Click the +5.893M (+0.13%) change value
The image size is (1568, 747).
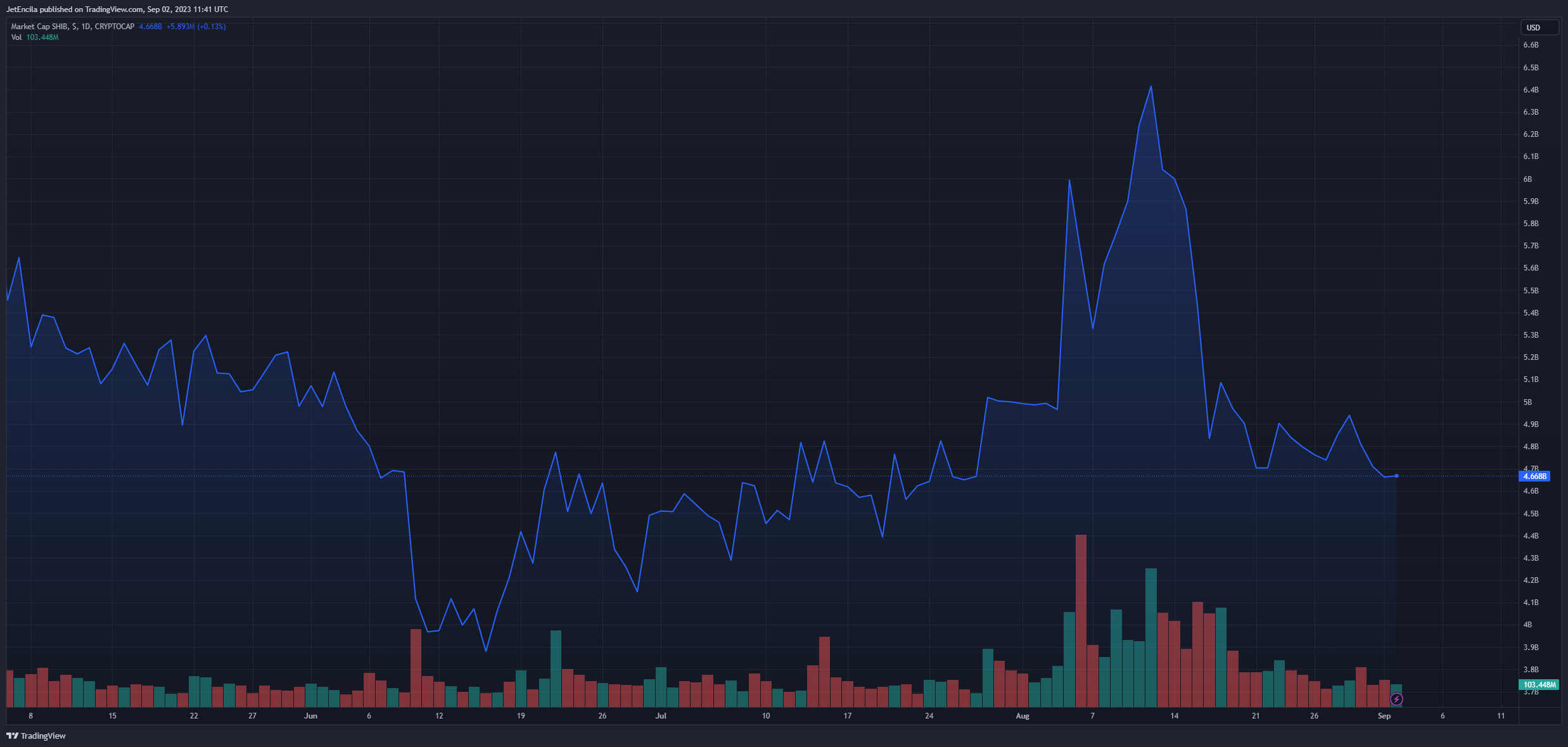tap(196, 27)
